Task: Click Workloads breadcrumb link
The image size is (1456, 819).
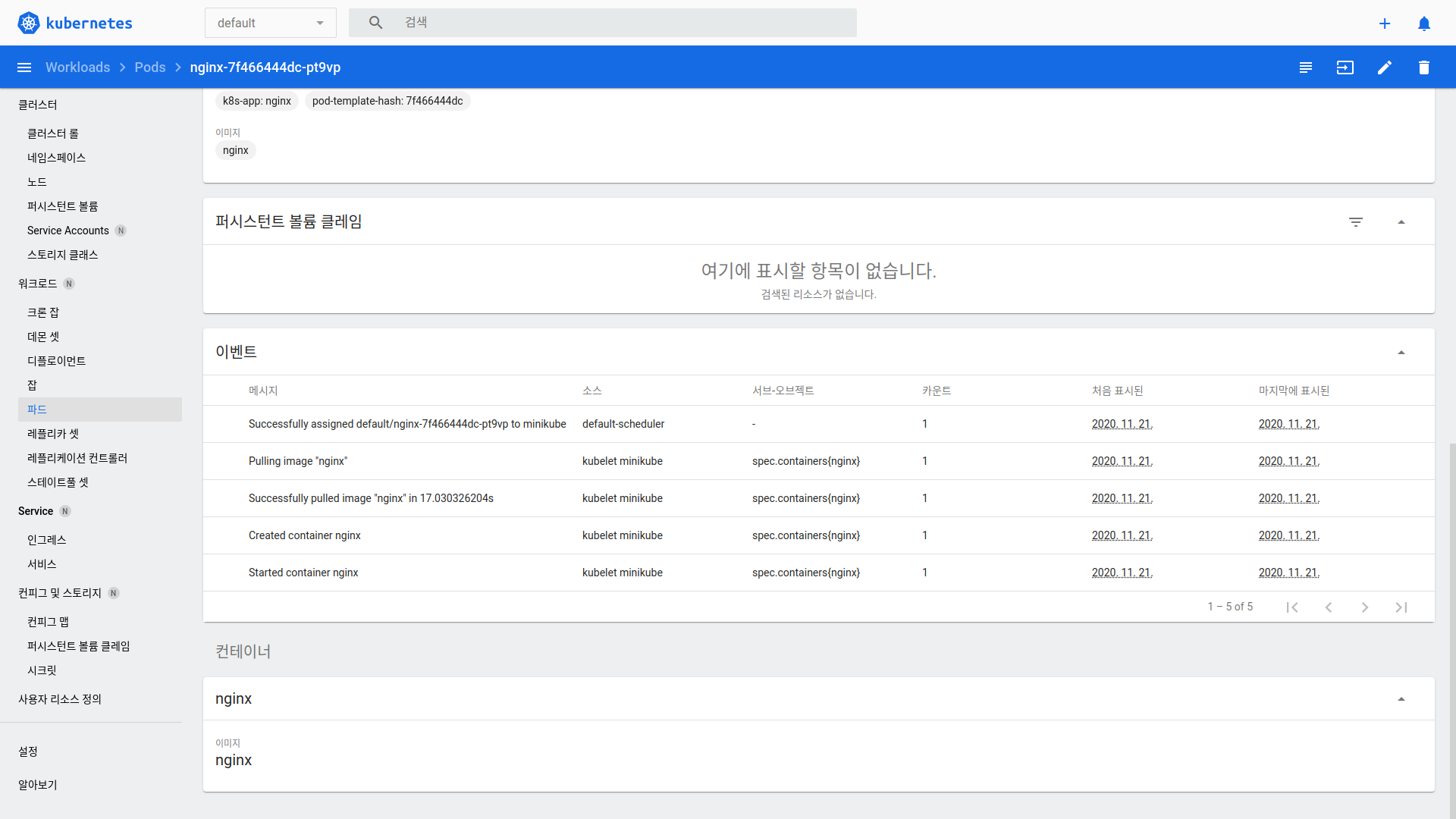Action: 77,67
